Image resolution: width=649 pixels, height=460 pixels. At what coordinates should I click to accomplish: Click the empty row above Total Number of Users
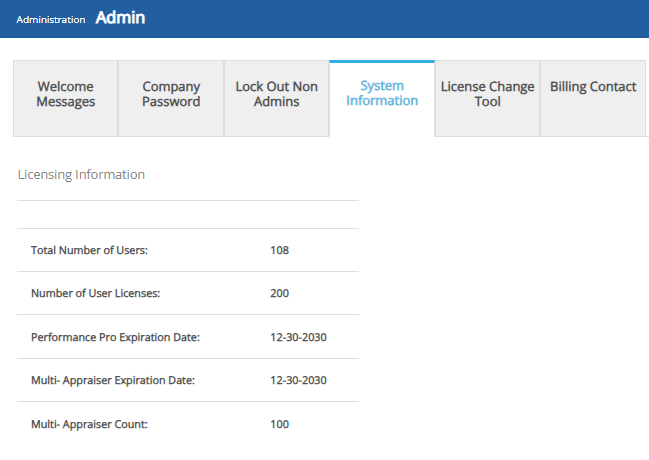[x=187, y=215]
